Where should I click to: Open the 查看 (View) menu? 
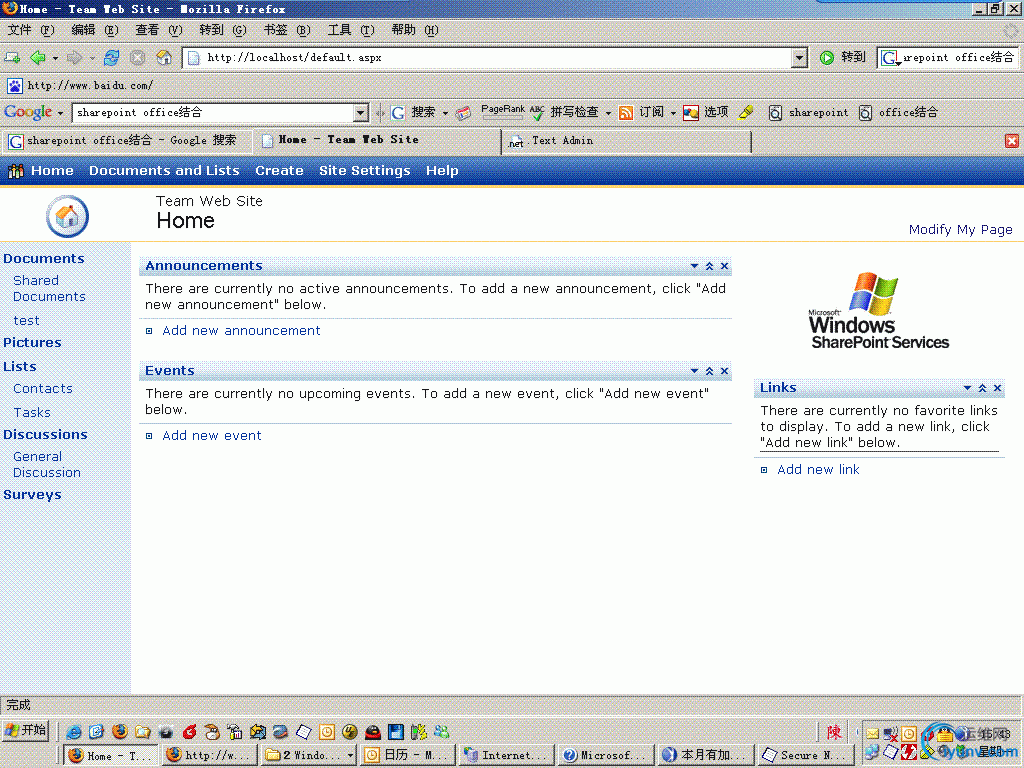(159, 30)
